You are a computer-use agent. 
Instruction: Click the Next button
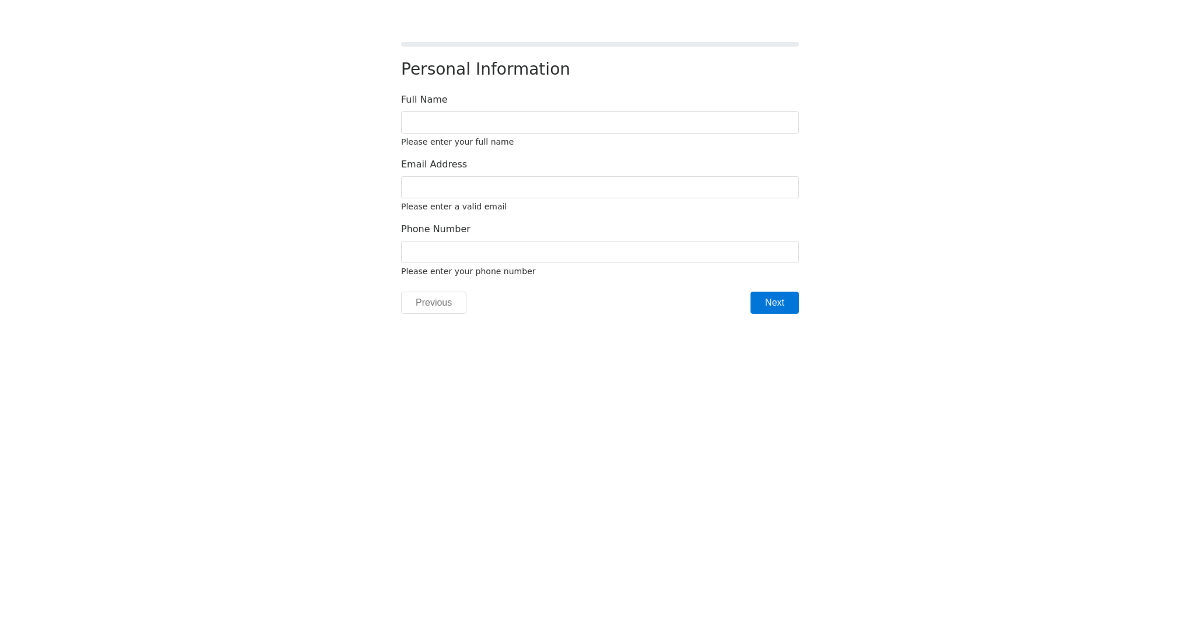(x=774, y=302)
